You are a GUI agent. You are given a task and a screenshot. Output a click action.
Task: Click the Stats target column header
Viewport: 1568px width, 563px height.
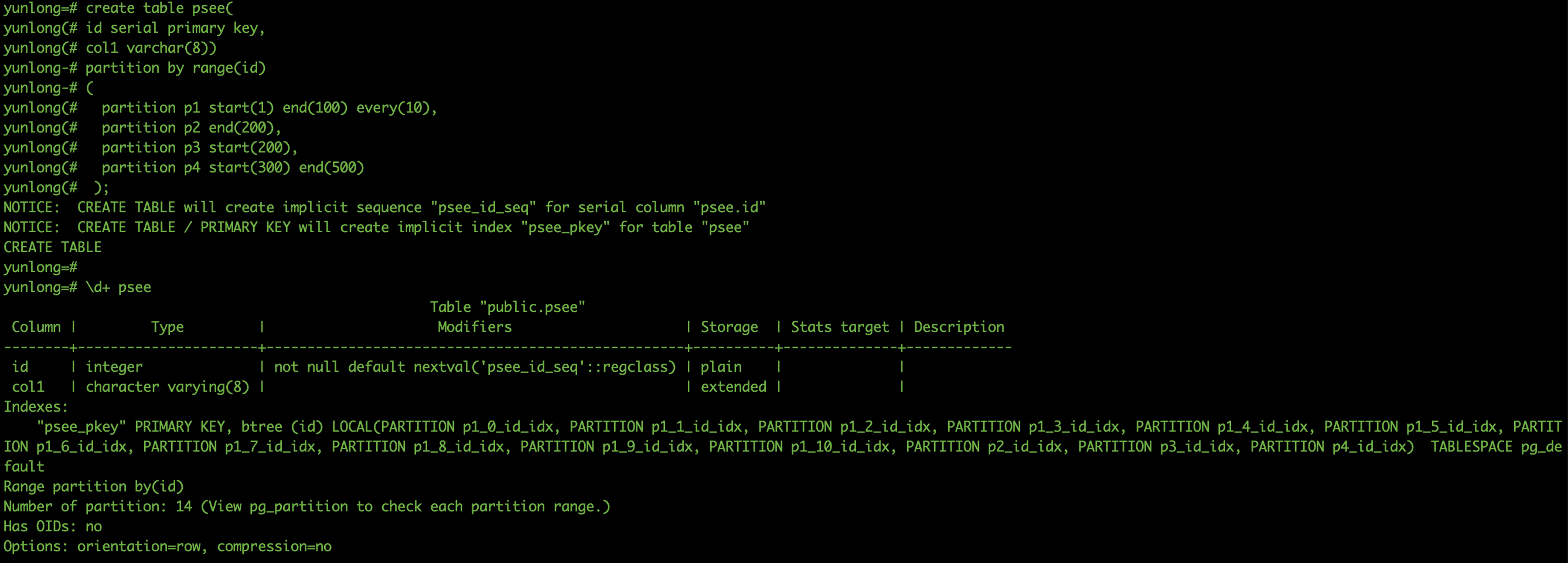pyautogui.click(x=840, y=327)
